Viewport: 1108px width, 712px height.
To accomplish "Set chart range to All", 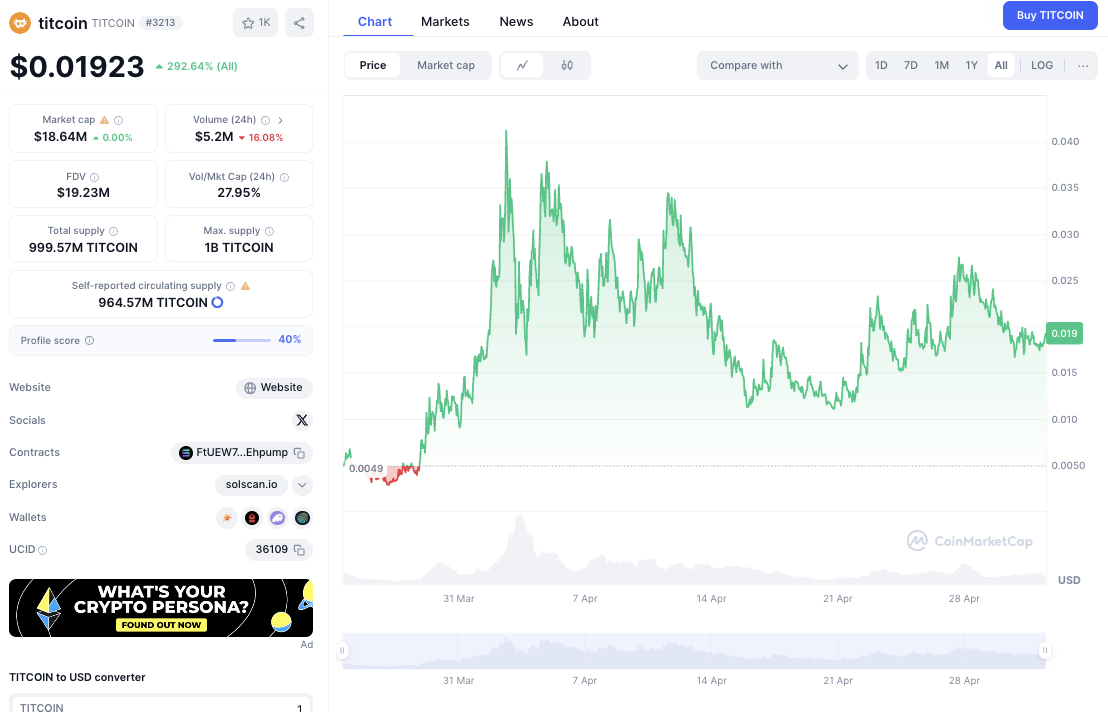I will [1001, 66].
